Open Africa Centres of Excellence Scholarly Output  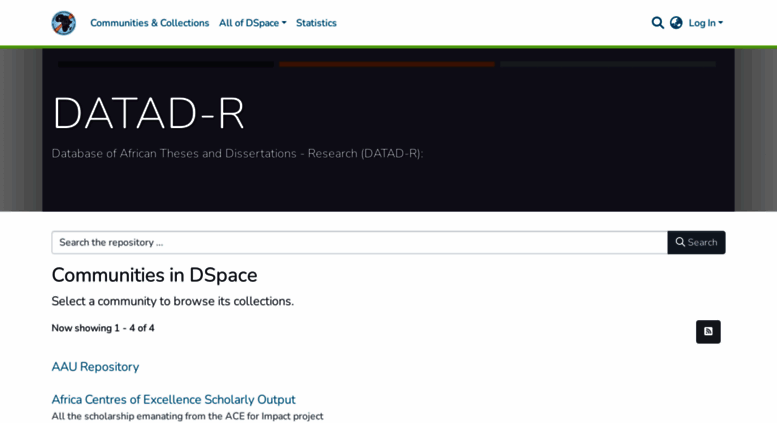coord(173,399)
